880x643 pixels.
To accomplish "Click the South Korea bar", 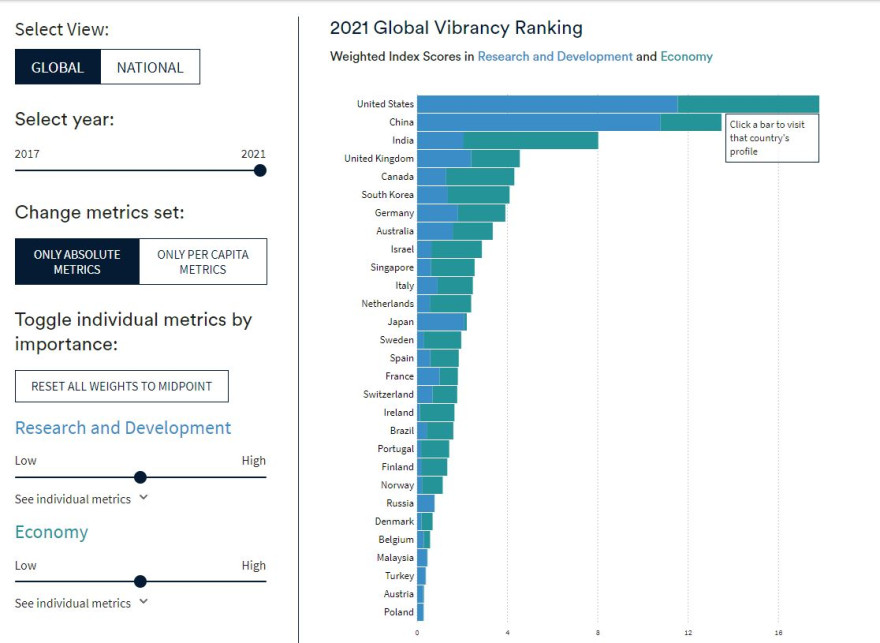I will [x=463, y=195].
